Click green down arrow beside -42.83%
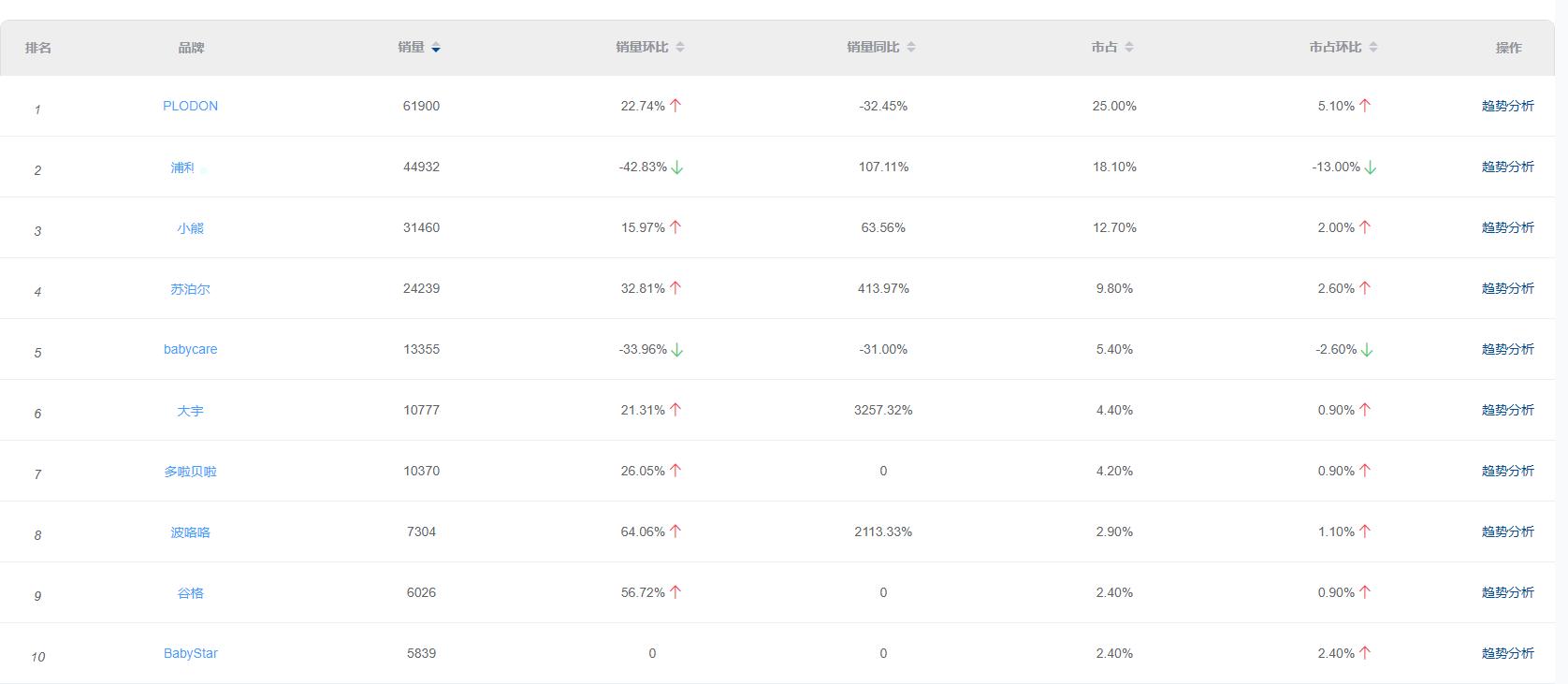Image resolution: width=1568 pixels, height=684 pixels. pyautogui.click(x=677, y=167)
